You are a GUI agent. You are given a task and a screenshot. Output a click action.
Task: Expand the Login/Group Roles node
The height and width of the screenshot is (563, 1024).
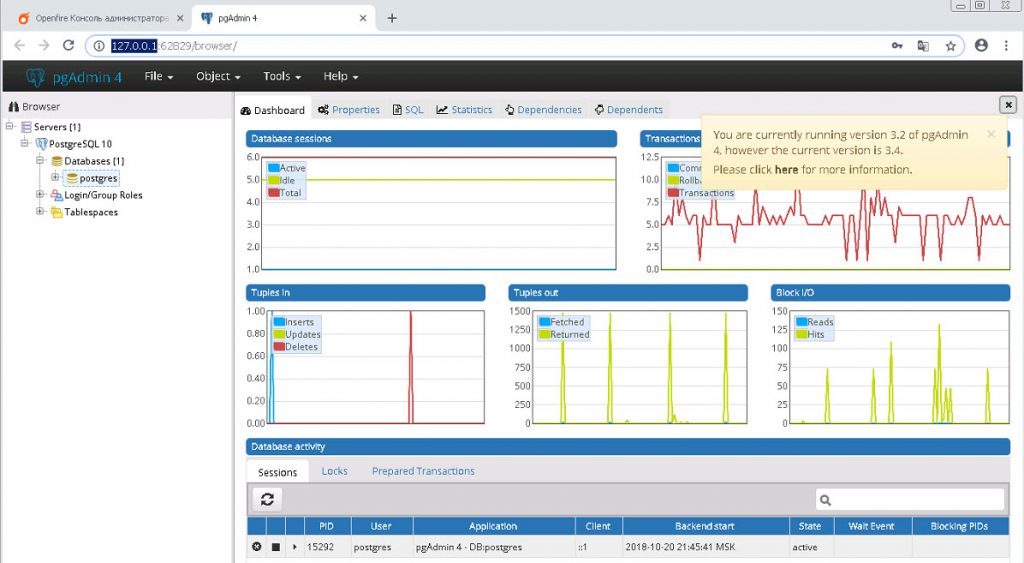40,194
